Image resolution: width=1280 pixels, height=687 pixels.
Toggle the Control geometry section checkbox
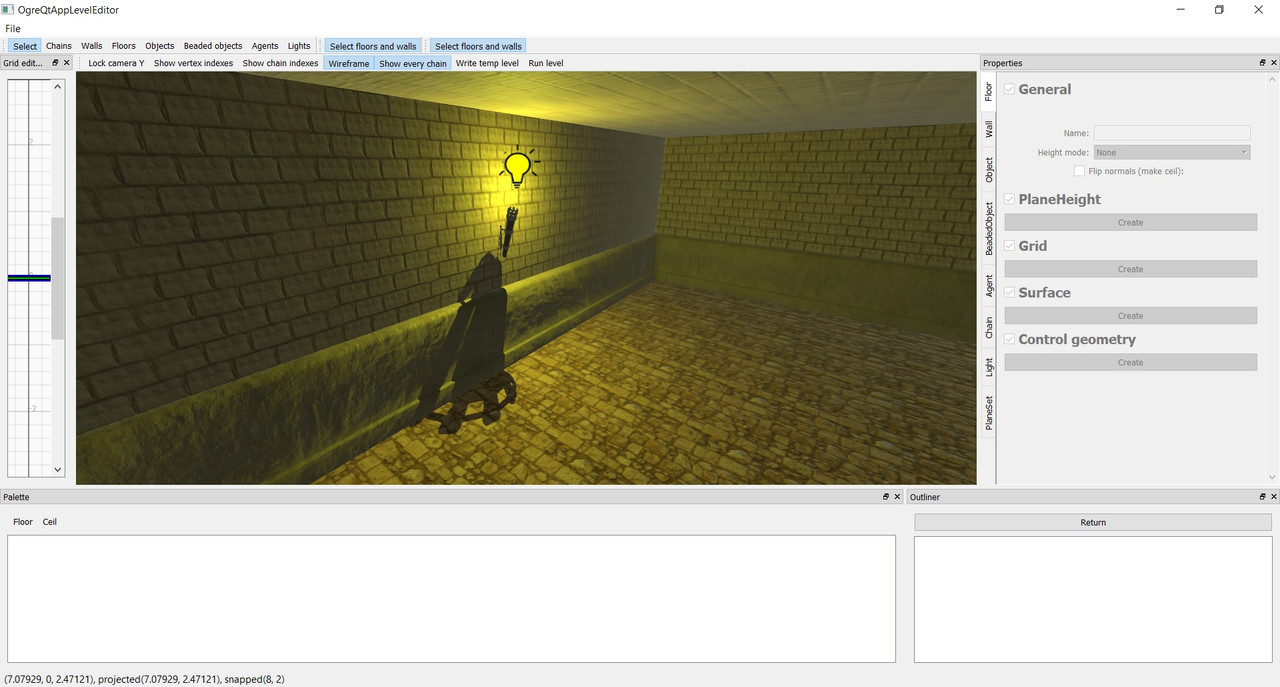(x=1009, y=339)
